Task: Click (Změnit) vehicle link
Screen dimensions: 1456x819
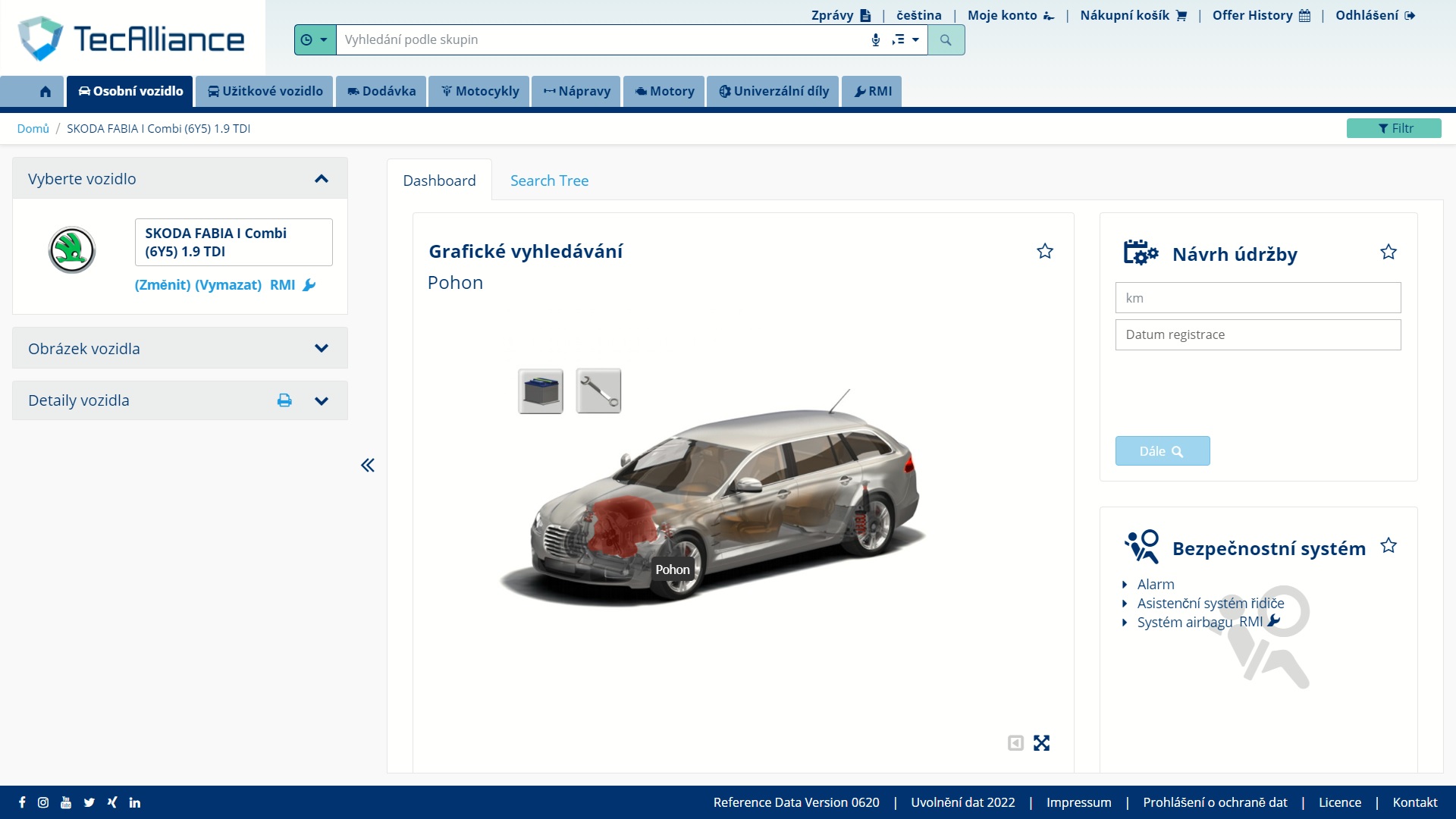Action: 162,284
